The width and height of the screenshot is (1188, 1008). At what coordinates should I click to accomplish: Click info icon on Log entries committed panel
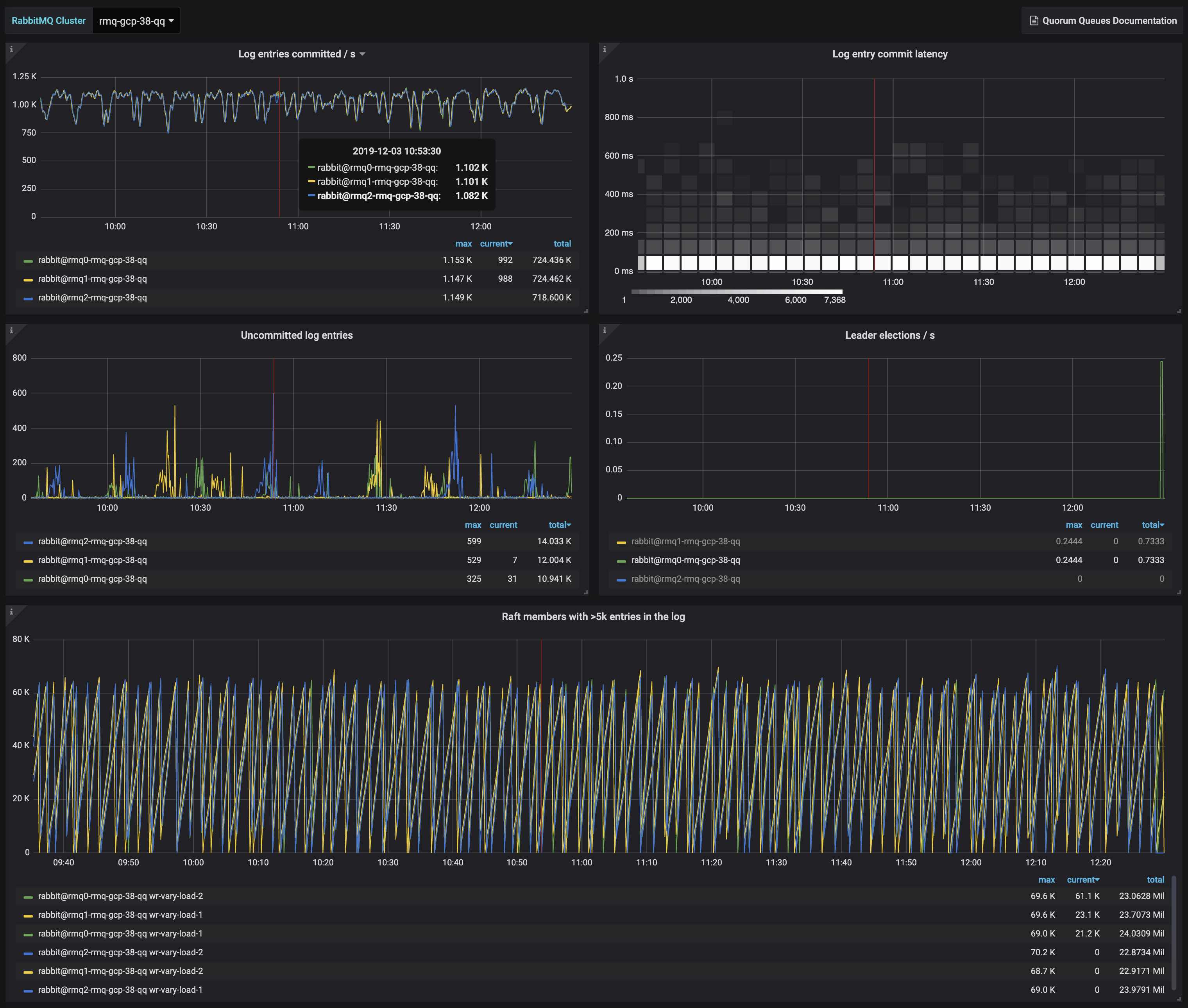click(11, 49)
